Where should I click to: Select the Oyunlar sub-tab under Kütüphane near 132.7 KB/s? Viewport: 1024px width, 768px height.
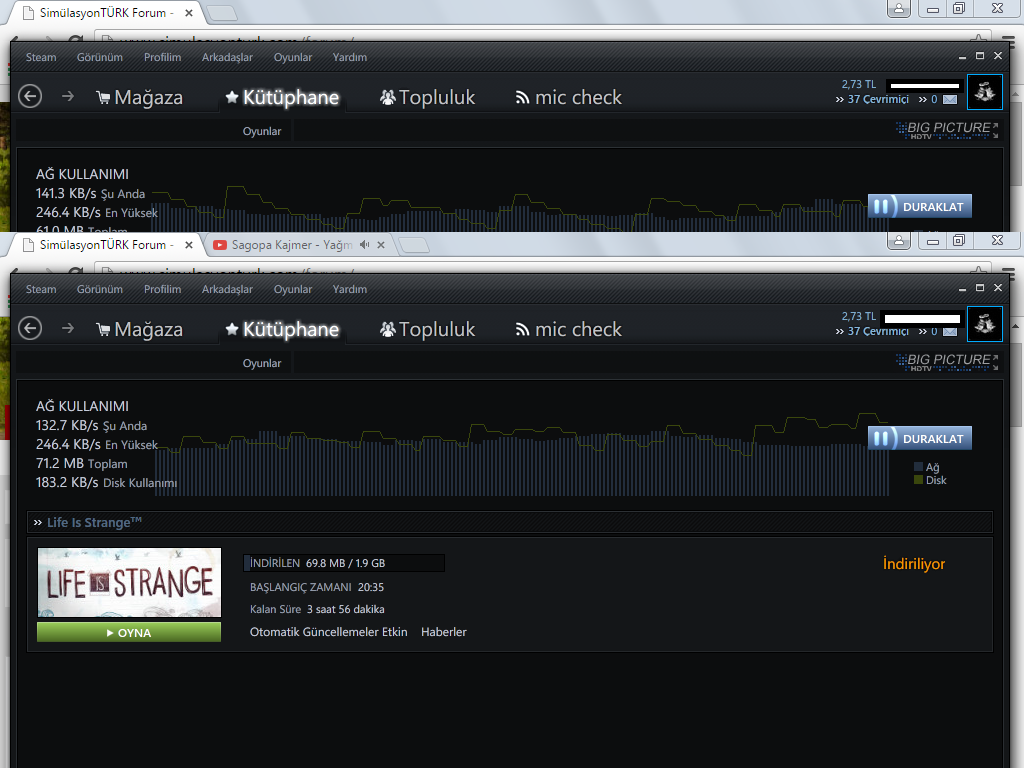click(x=262, y=363)
